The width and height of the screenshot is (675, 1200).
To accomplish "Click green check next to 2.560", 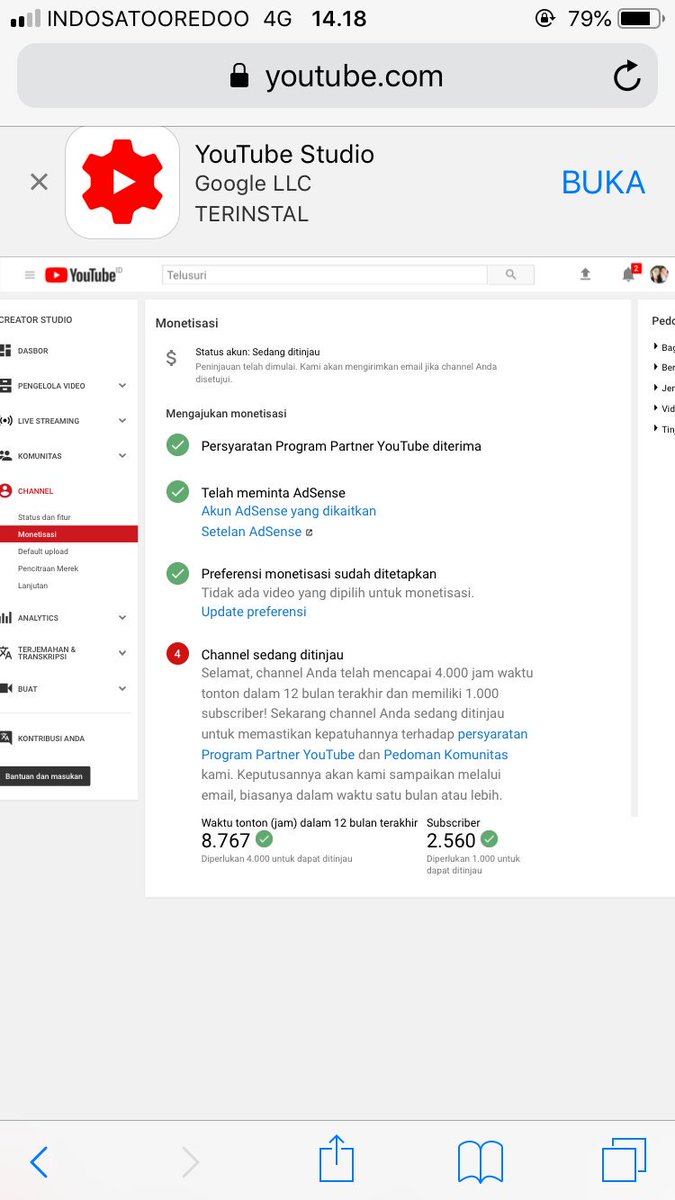I will (489, 839).
